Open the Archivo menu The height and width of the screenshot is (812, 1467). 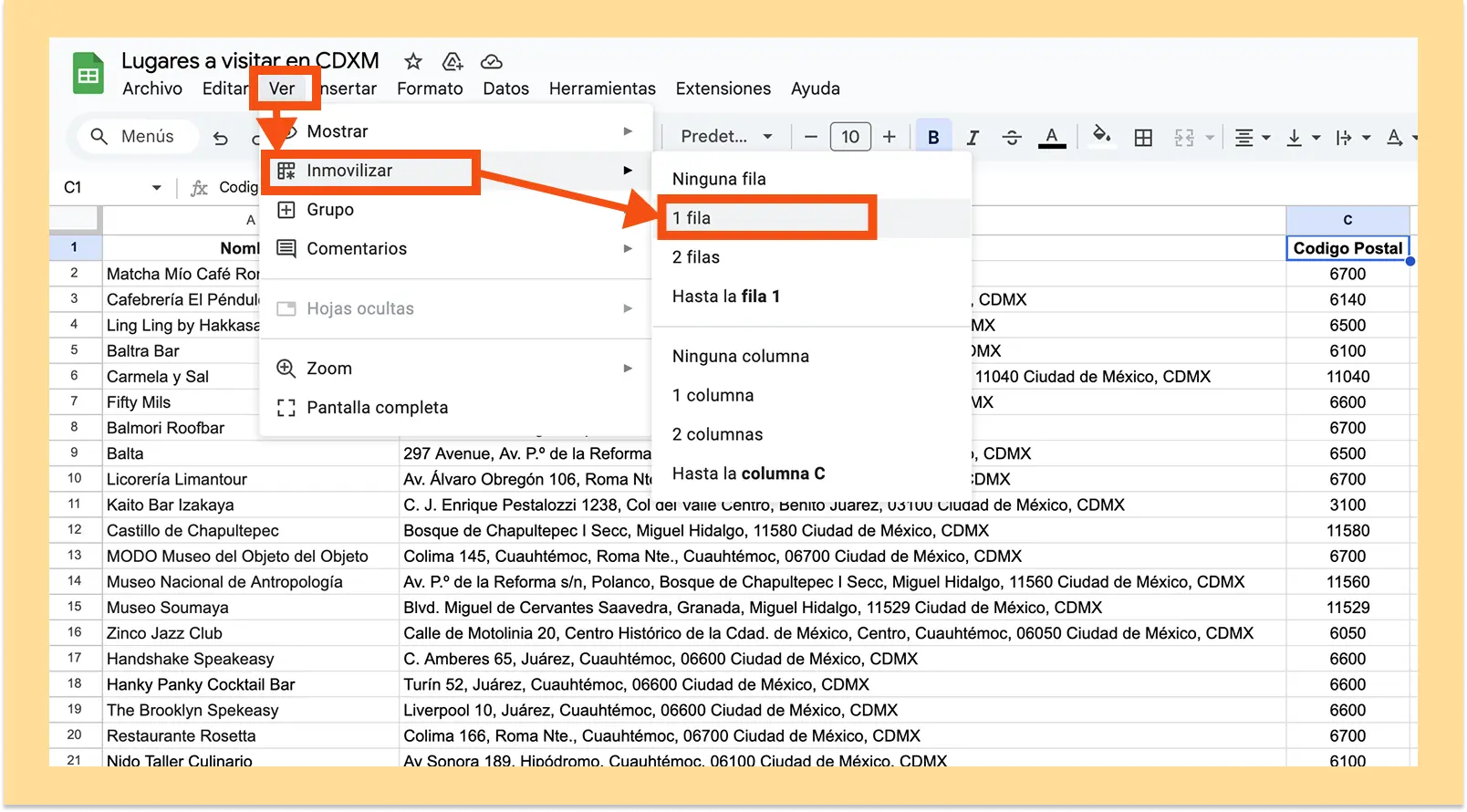152,88
